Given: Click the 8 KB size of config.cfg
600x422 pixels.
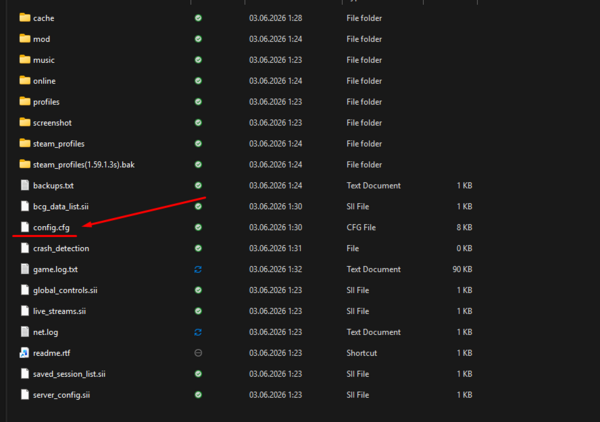Looking at the screenshot, I should point(464,227).
